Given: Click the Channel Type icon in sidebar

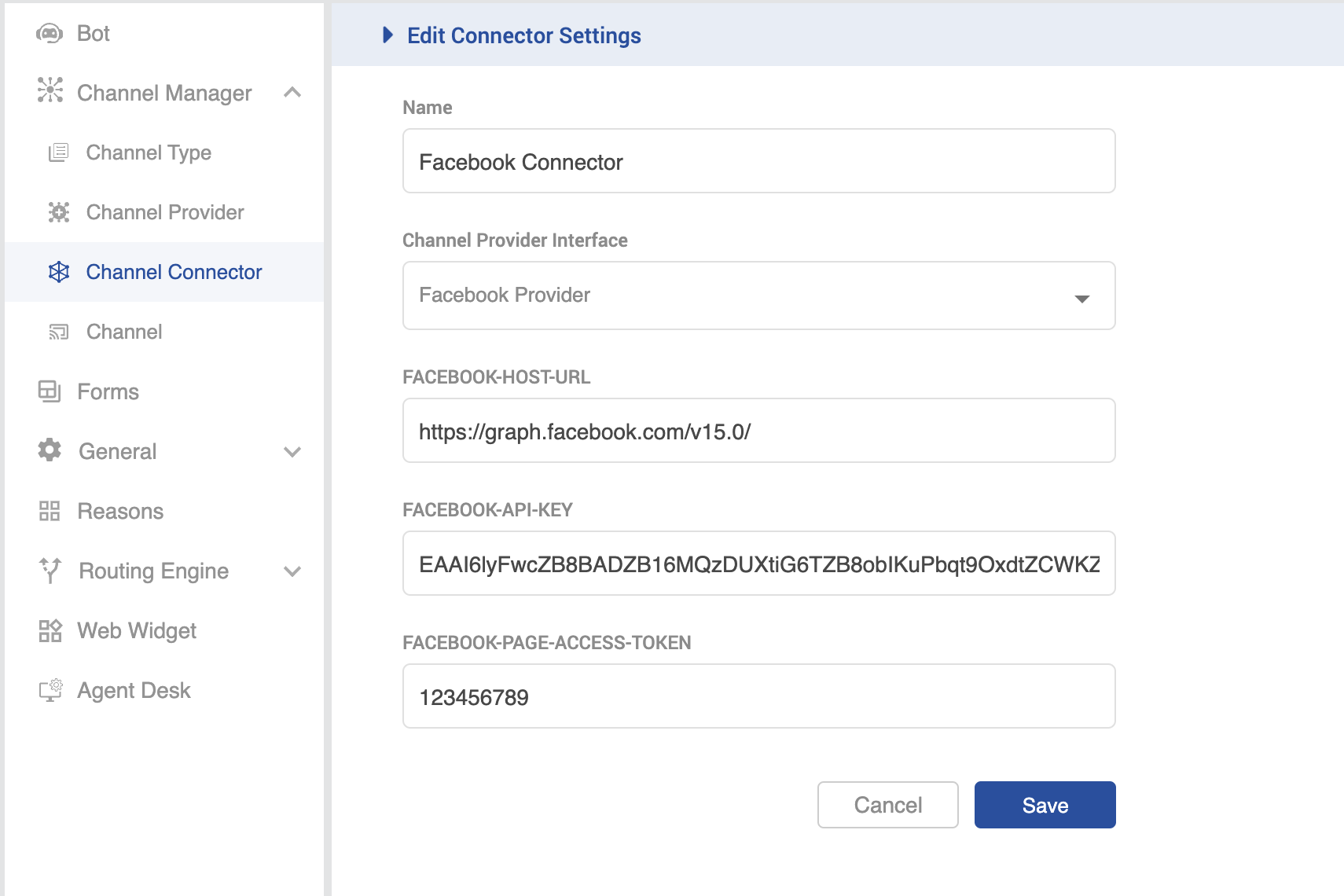Looking at the screenshot, I should pos(59,152).
